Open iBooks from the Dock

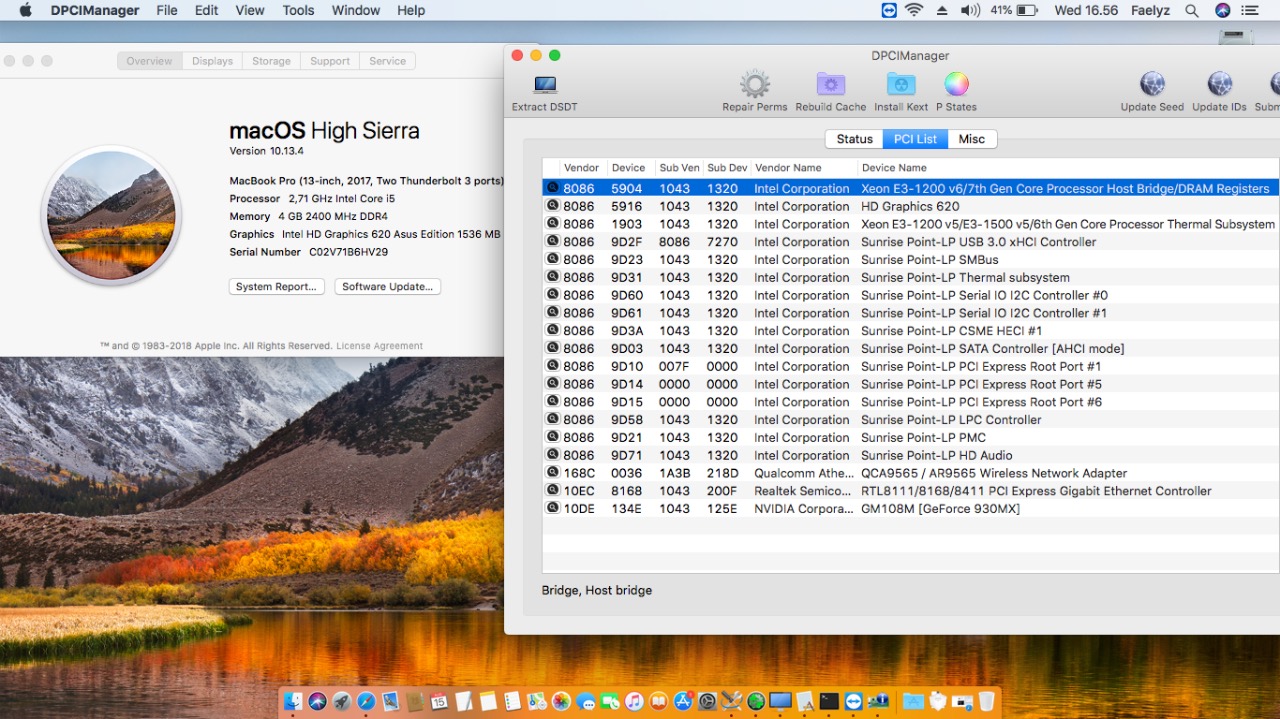(658, 701)
